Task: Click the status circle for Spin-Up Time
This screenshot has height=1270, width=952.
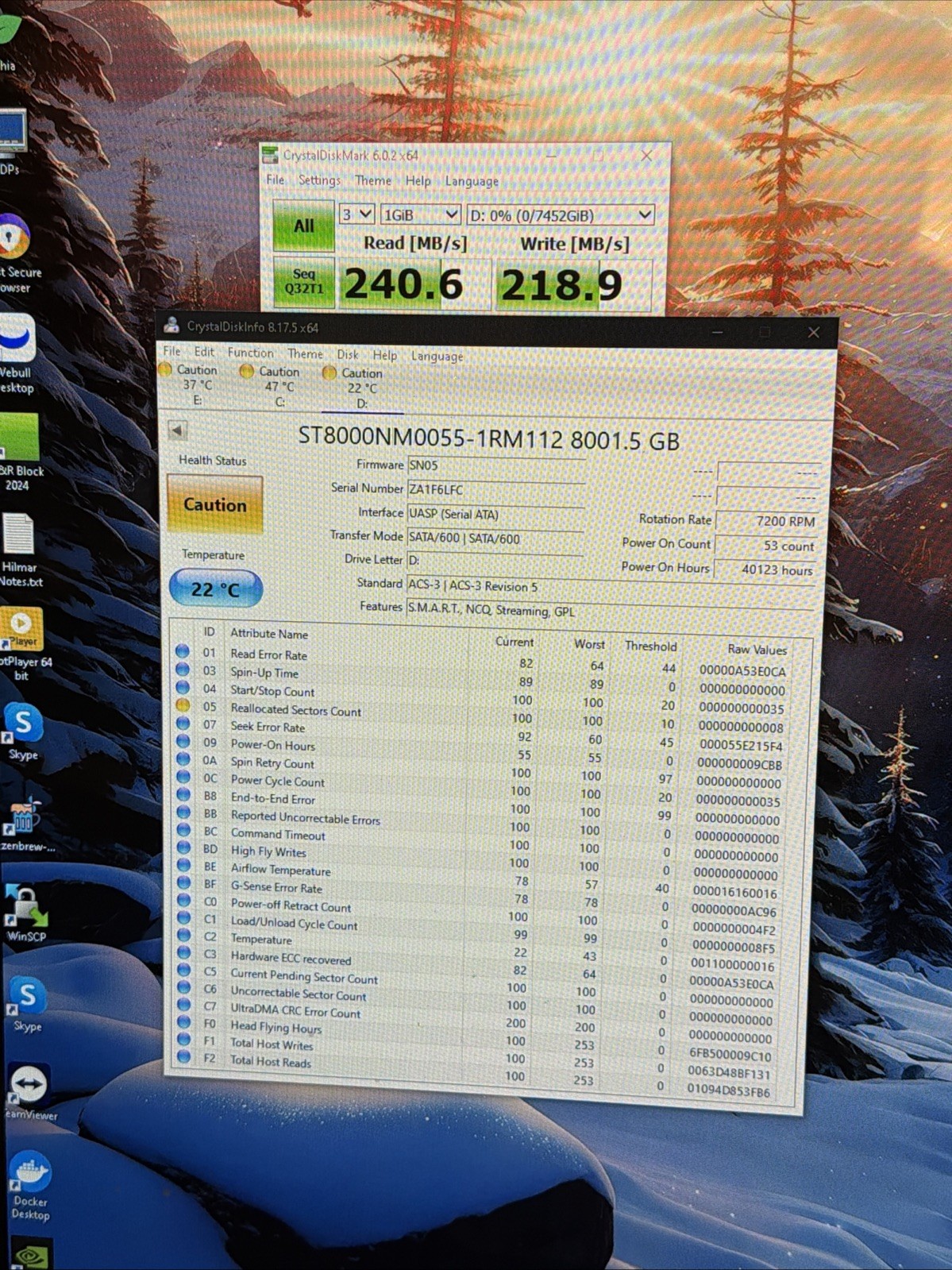Action: pos(183,670)
